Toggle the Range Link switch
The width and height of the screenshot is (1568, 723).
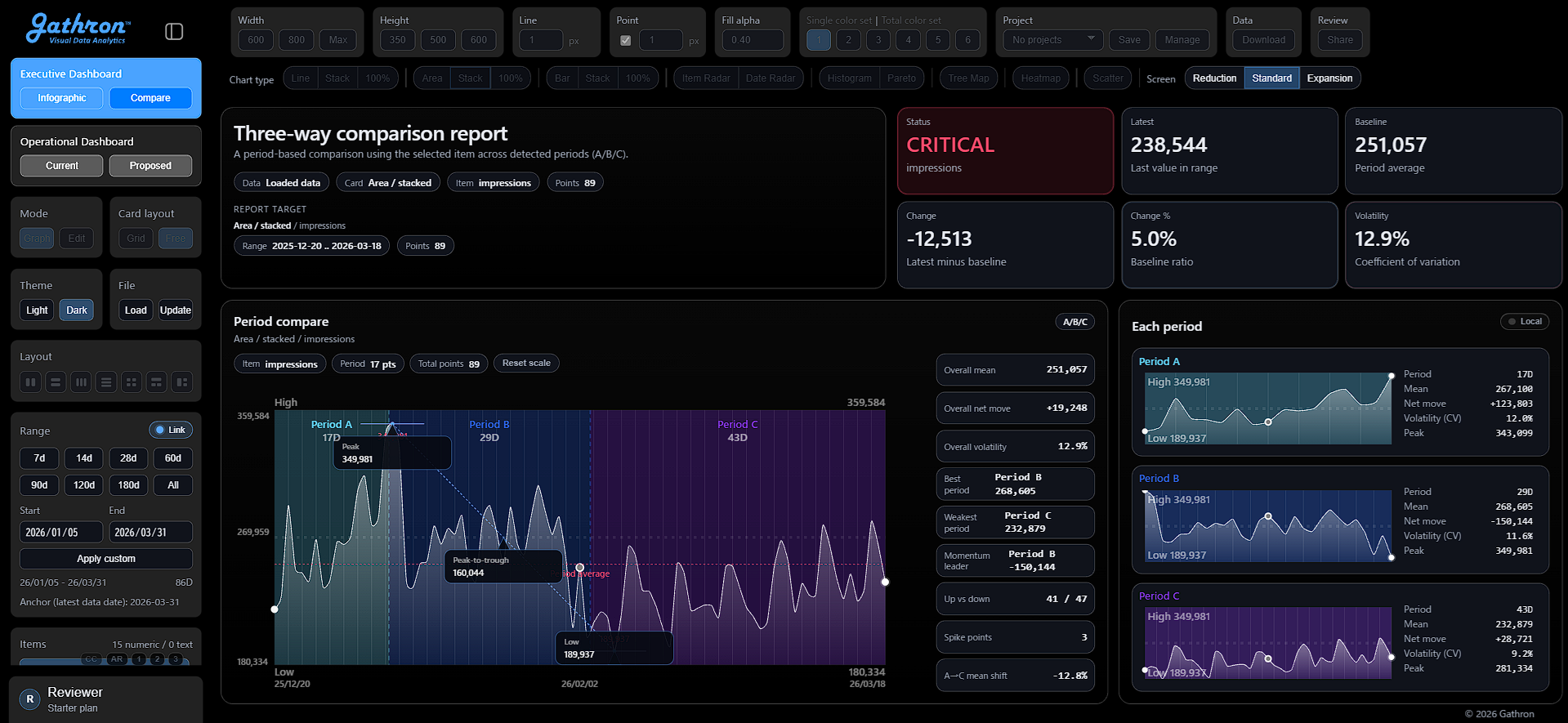pyautogui.click(x=171, y=430)
